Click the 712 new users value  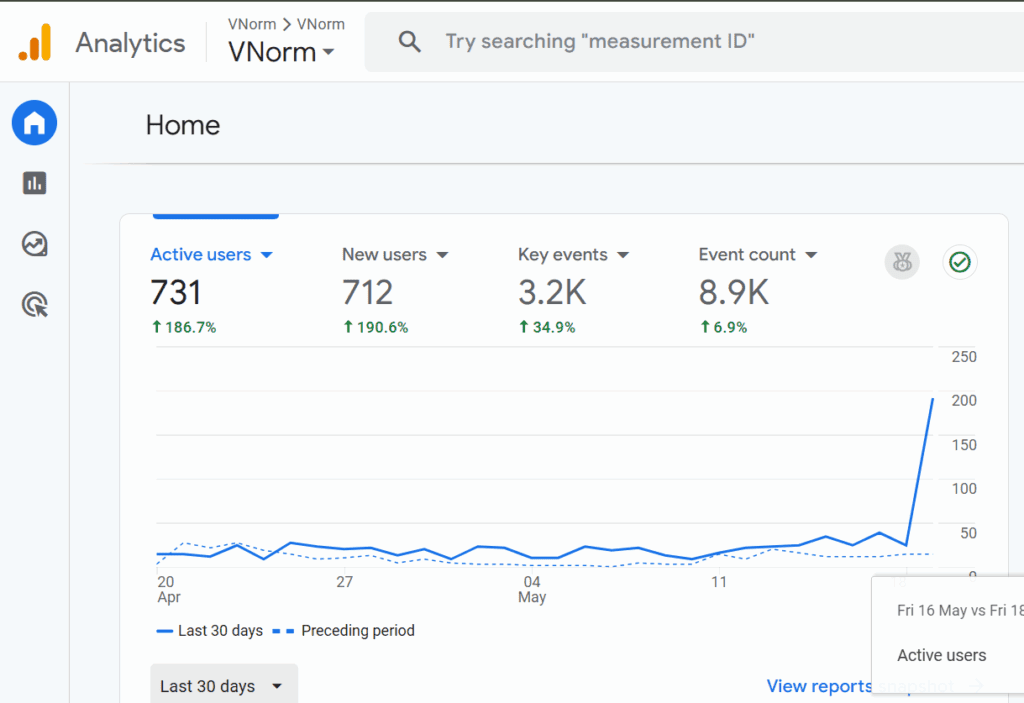coord(368,292)
